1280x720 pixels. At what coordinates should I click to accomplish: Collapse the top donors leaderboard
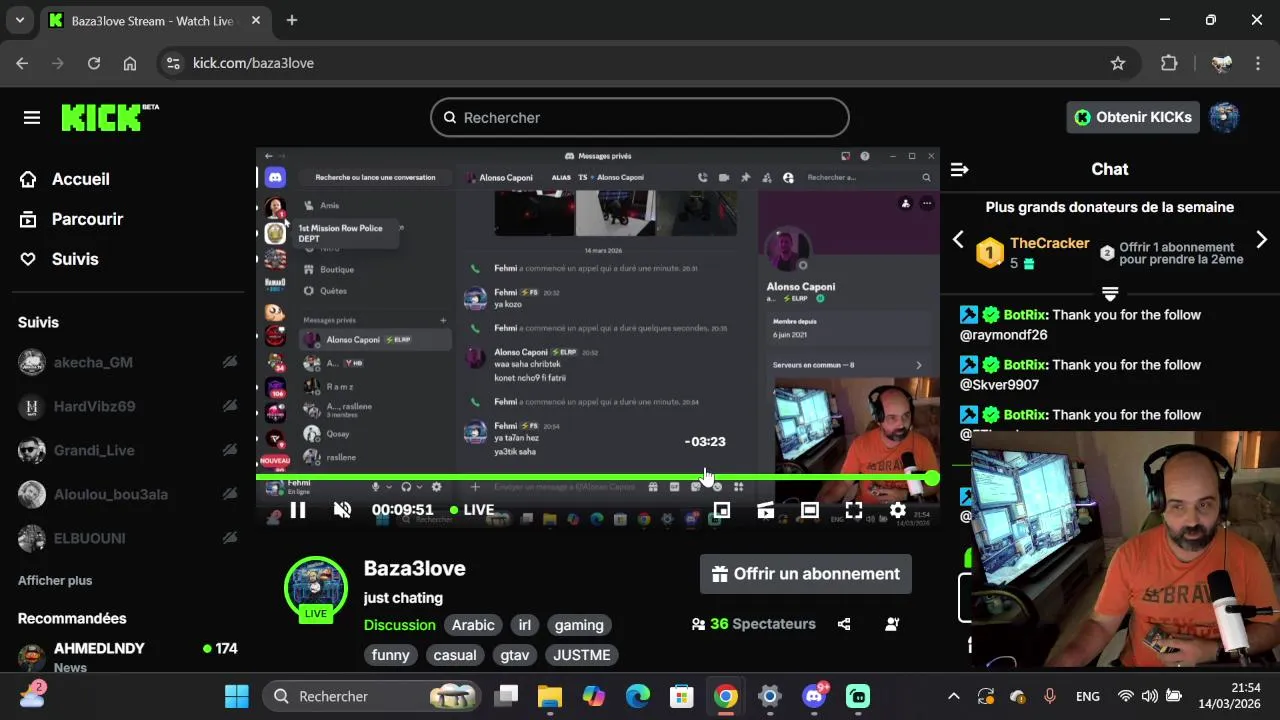pyautogui.click(x=1110, y=293)
